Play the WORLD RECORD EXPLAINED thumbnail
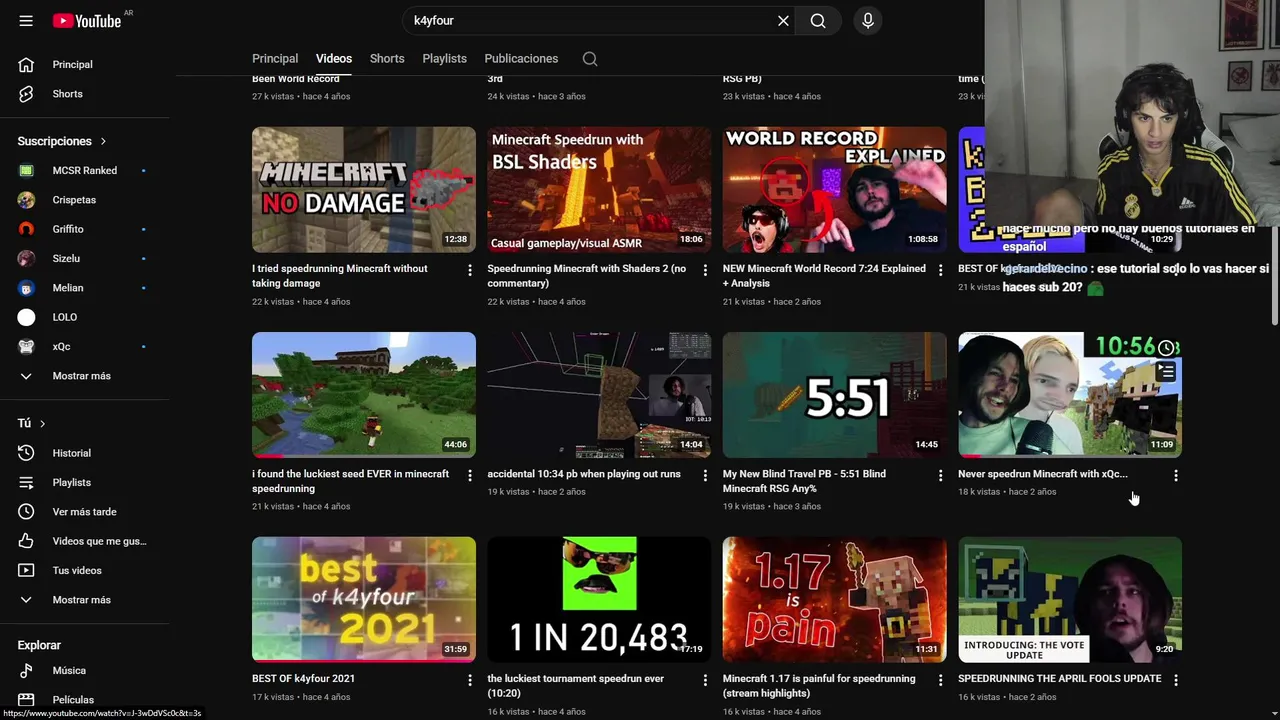 pos(835,190)
